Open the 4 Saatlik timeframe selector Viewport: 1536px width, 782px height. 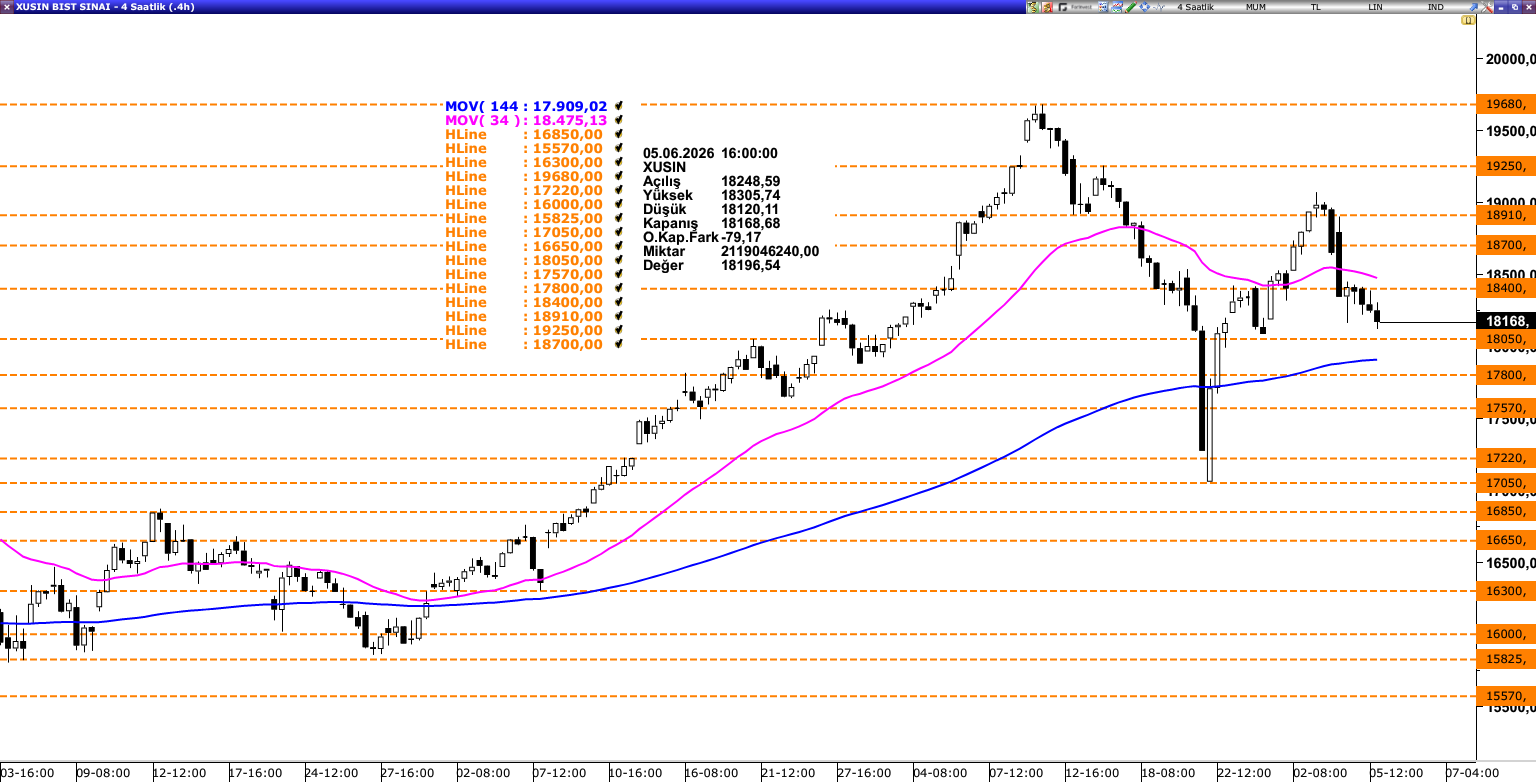point(1196,7)
